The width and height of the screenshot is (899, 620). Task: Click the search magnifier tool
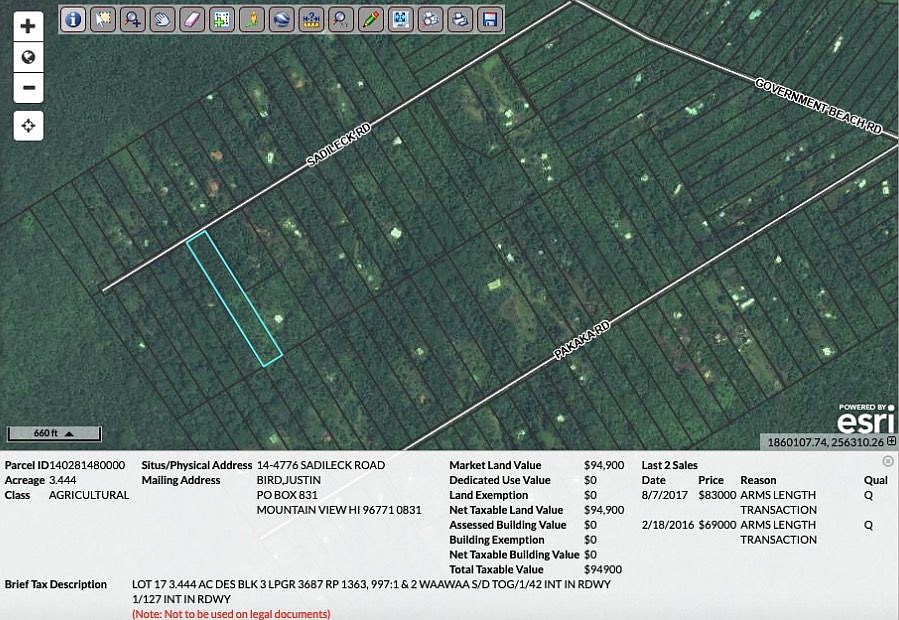(341, 20)
